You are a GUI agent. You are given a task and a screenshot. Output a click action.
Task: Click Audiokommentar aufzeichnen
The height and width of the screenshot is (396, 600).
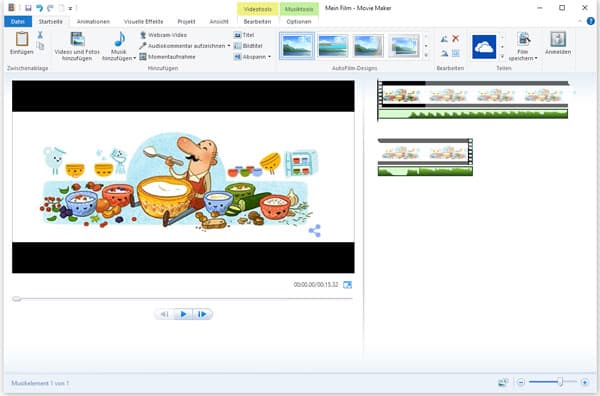pos(182,46)
